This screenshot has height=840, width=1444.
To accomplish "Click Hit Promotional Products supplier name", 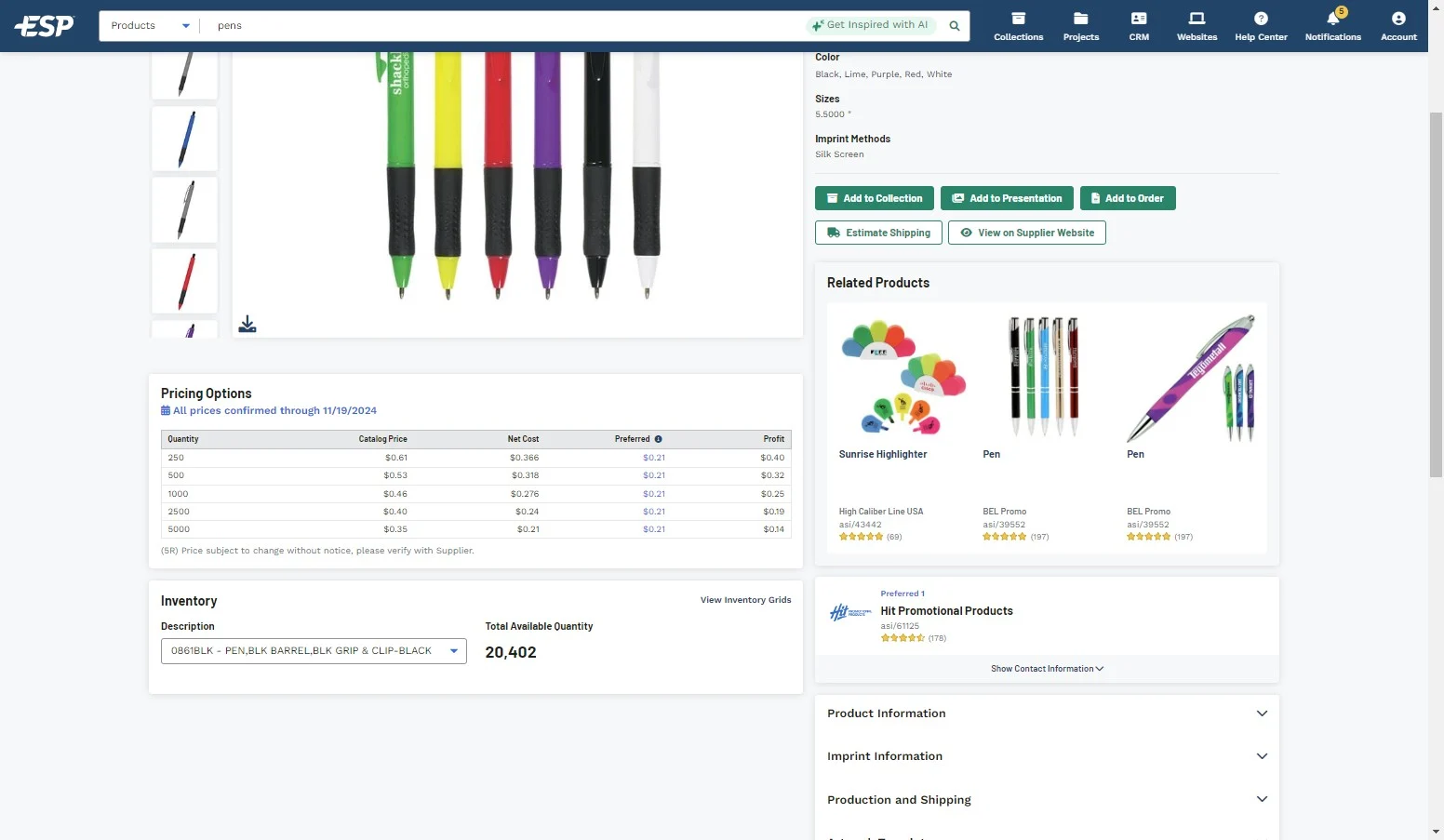I will [x=946, y=611].
